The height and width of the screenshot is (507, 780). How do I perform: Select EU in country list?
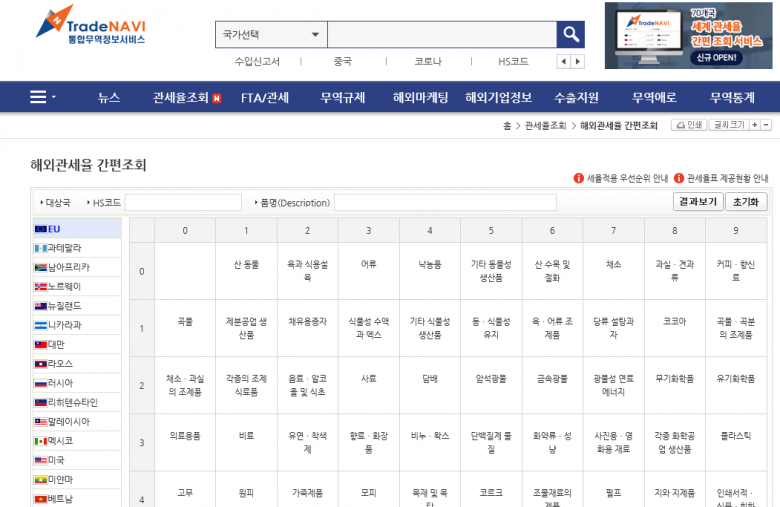(x=77, y=229)
